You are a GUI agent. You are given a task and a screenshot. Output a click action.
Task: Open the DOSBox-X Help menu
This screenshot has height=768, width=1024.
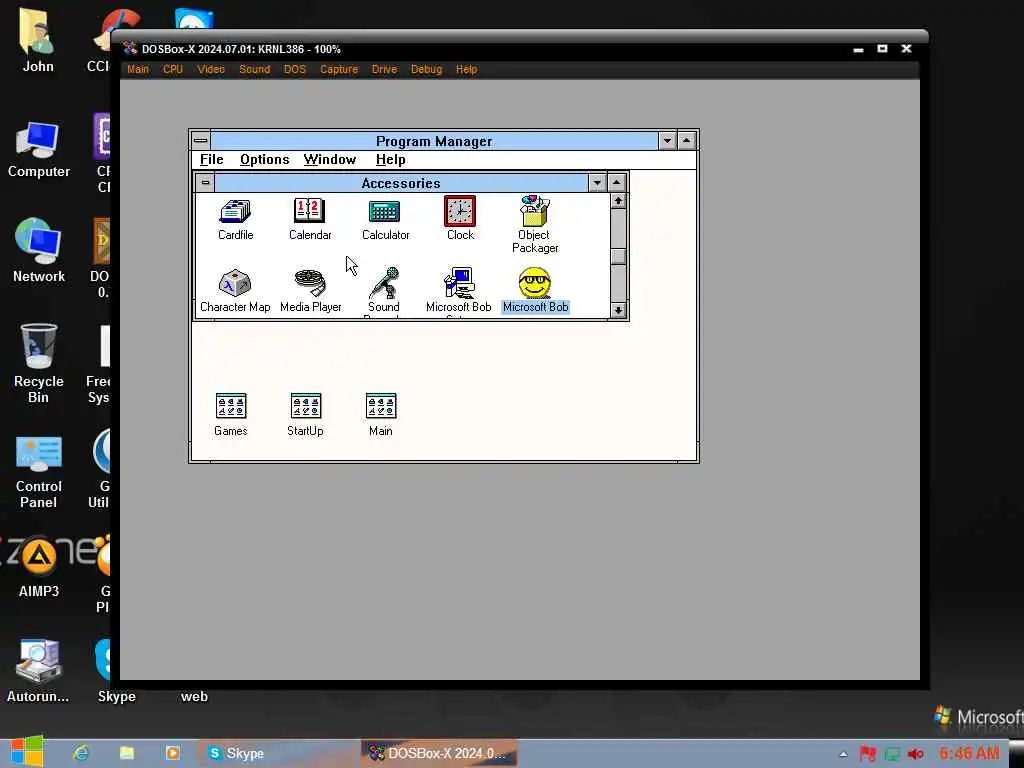466,69
